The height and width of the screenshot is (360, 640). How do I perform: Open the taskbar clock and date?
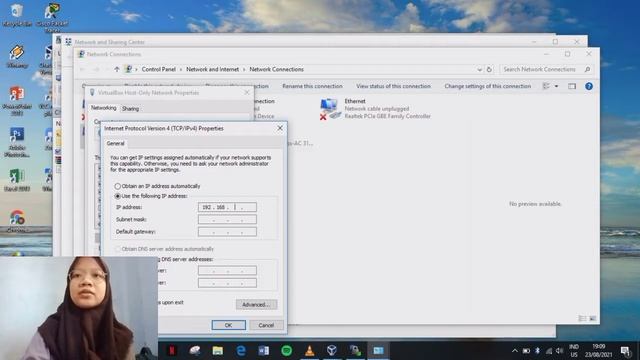coord(598,351)
